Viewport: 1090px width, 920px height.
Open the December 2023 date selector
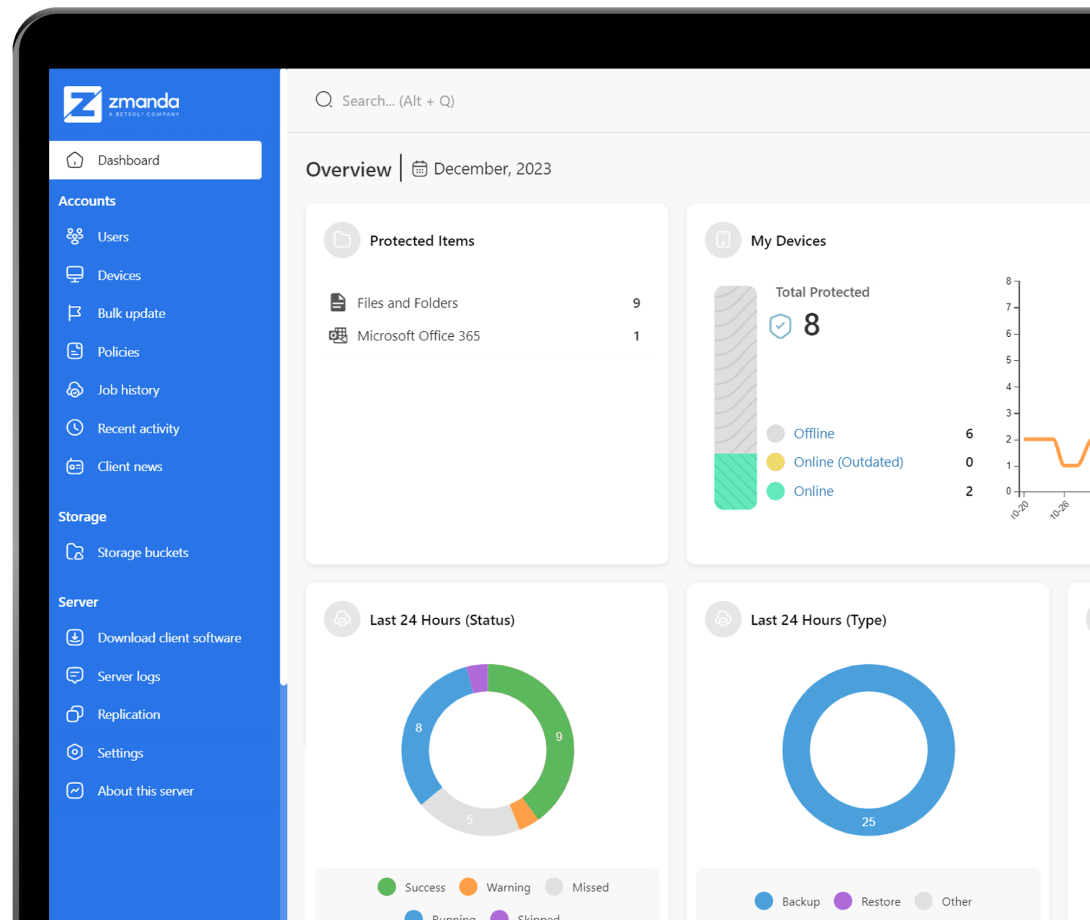tap(482, 168)
